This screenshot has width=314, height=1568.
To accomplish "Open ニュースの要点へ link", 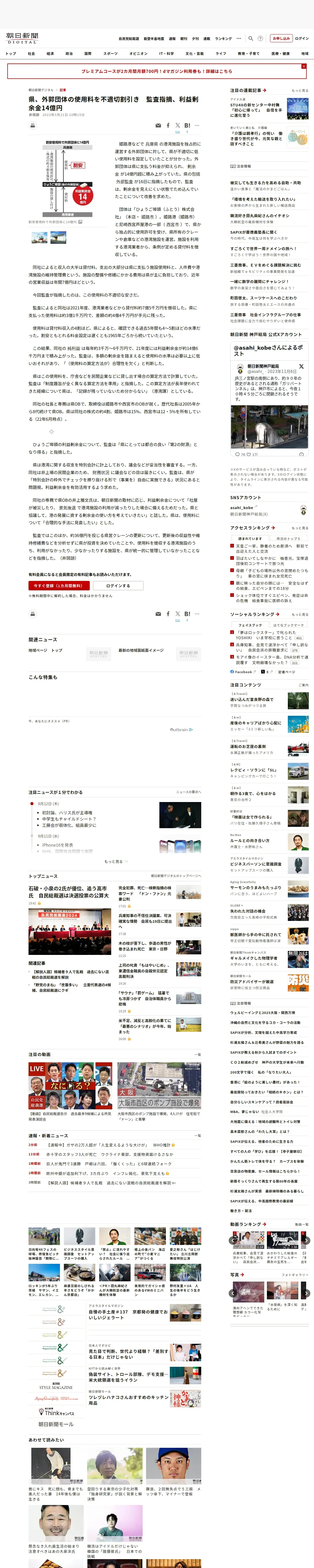I will pyautogui.click(x=188, y=792).
